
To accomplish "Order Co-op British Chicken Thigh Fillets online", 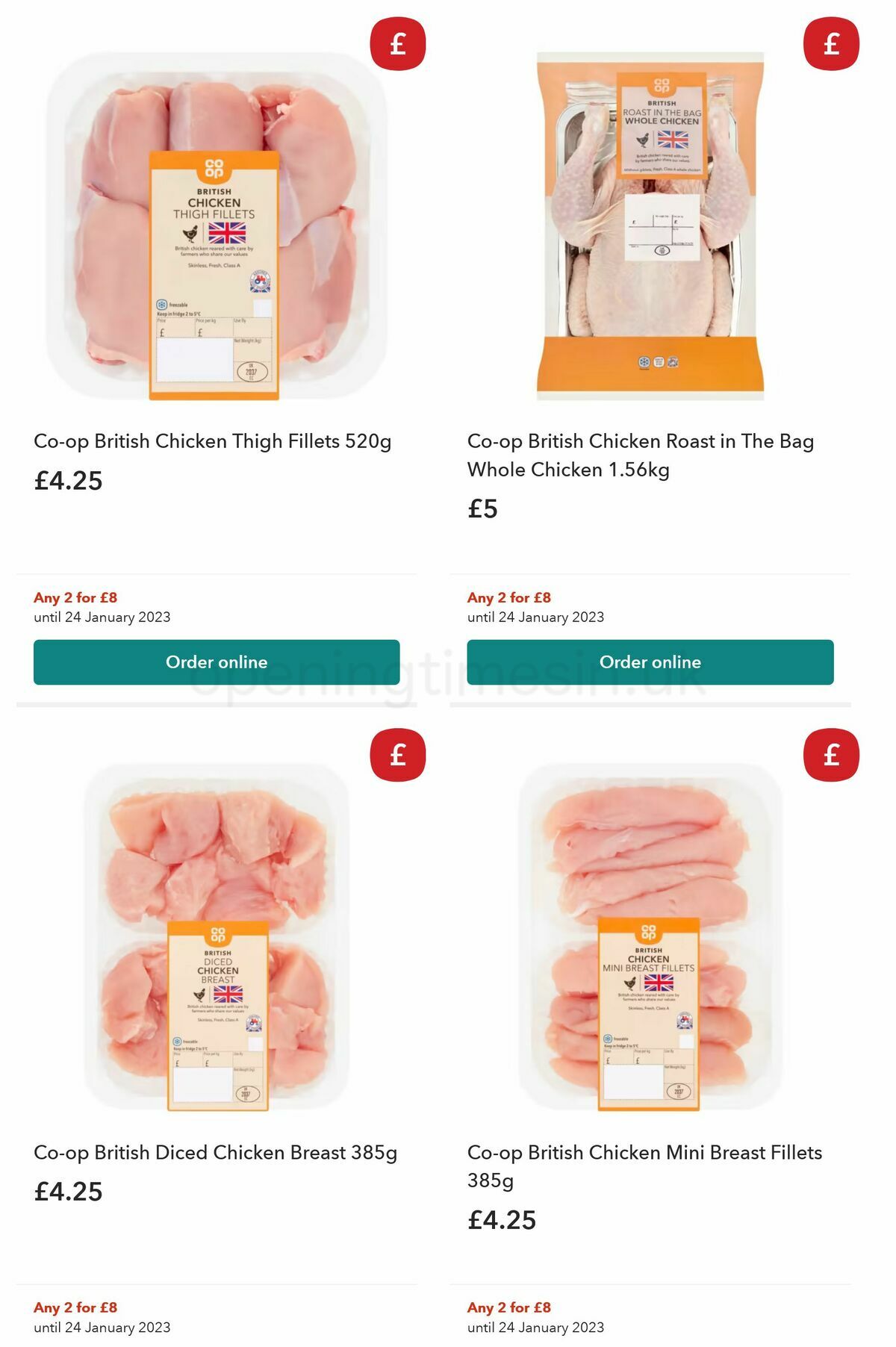I will [216, 662].
